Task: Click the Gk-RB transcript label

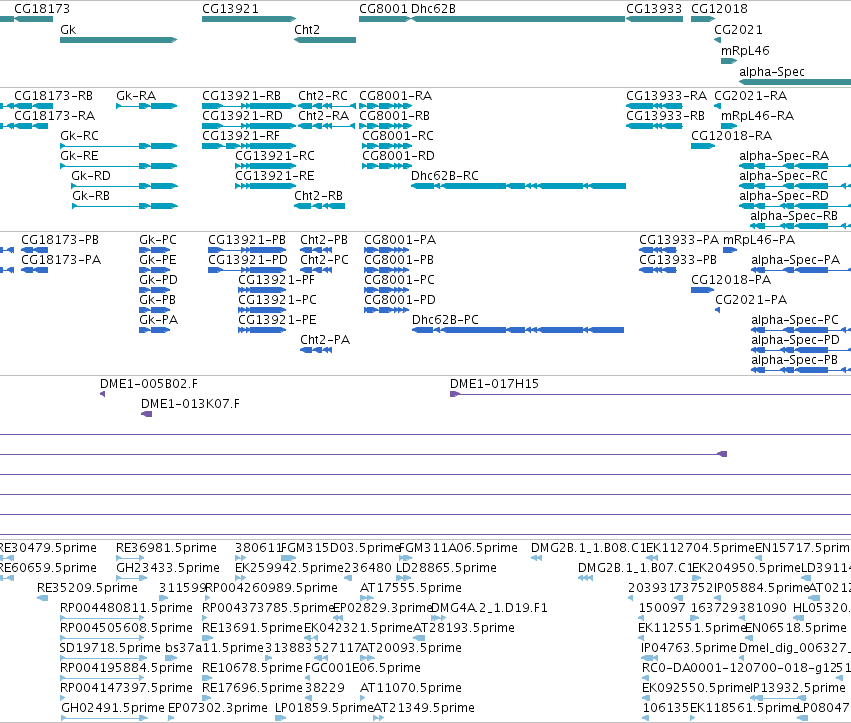Action: (x=91, y=196)
